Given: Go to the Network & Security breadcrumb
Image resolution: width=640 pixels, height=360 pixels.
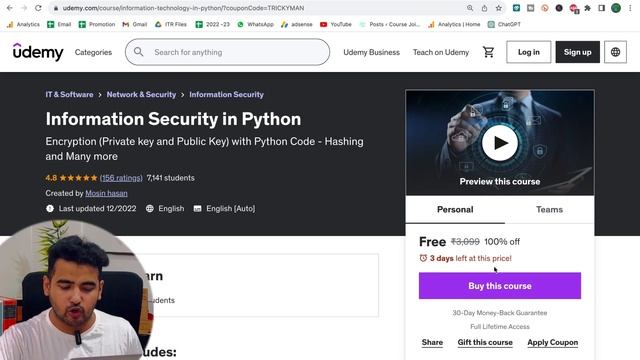Looking at the screenshot, I should point(141,94).
